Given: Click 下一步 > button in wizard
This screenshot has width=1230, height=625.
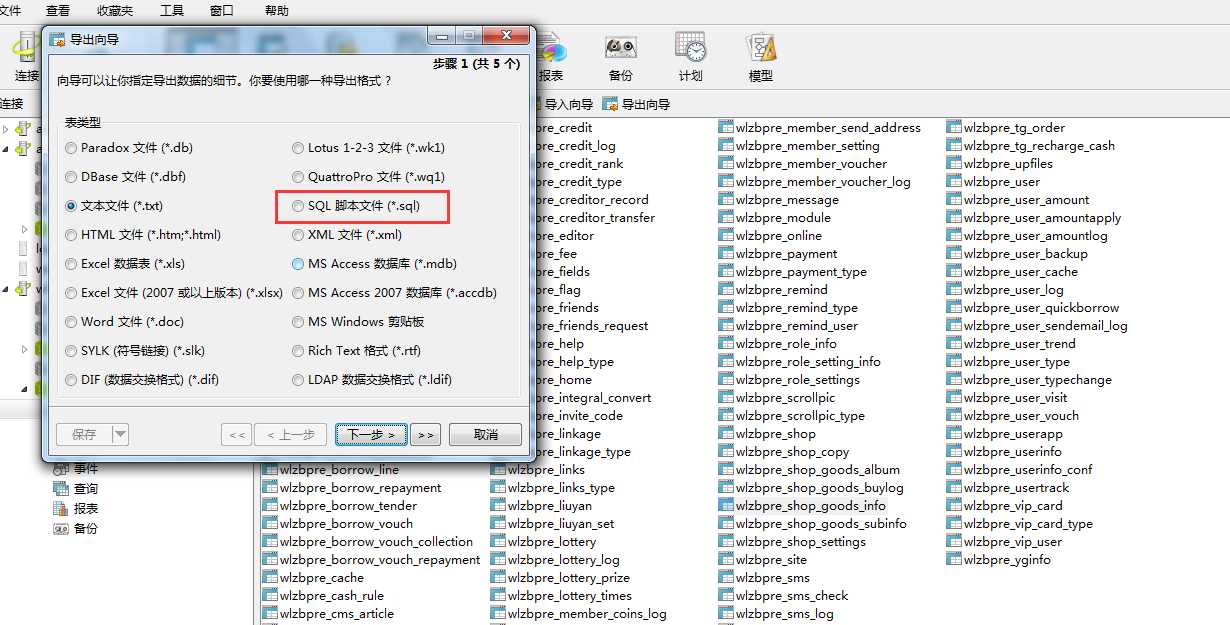Looking at the screenshot, I should pos(371,435).
